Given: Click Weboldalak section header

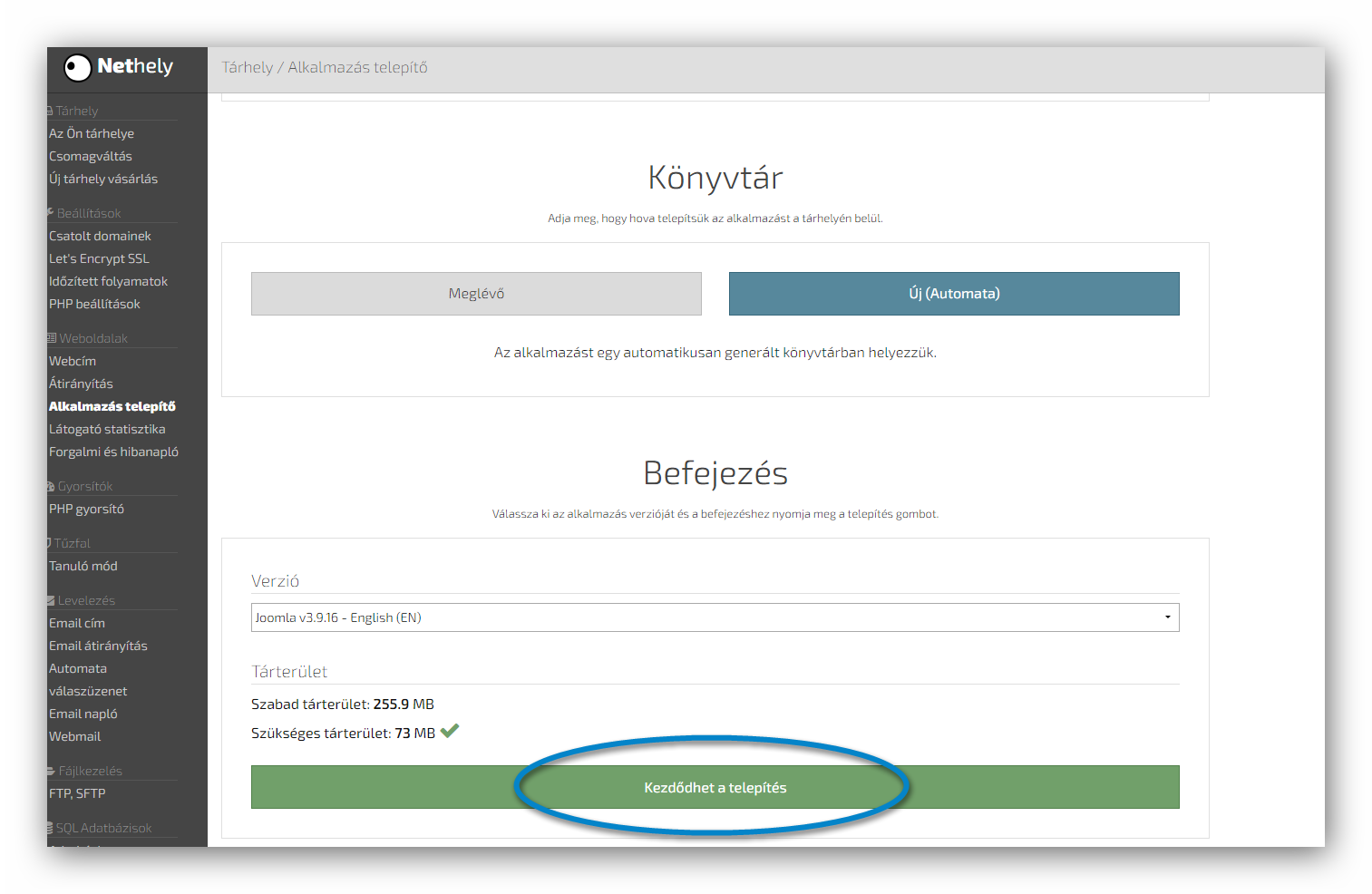Looking at the screenshot, I should (88, 338).
